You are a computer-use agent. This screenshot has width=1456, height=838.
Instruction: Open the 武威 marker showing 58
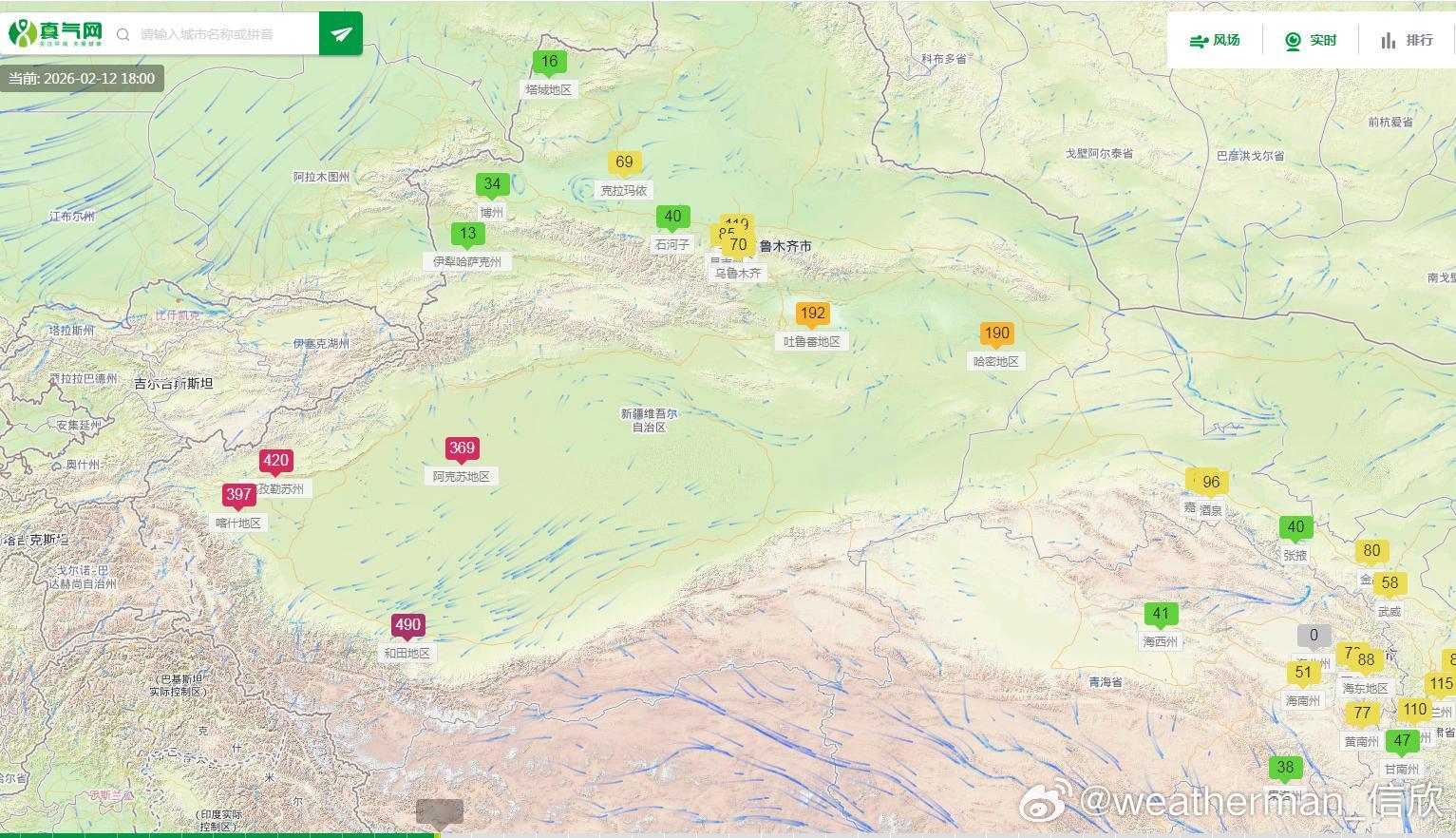(1390, 584)
